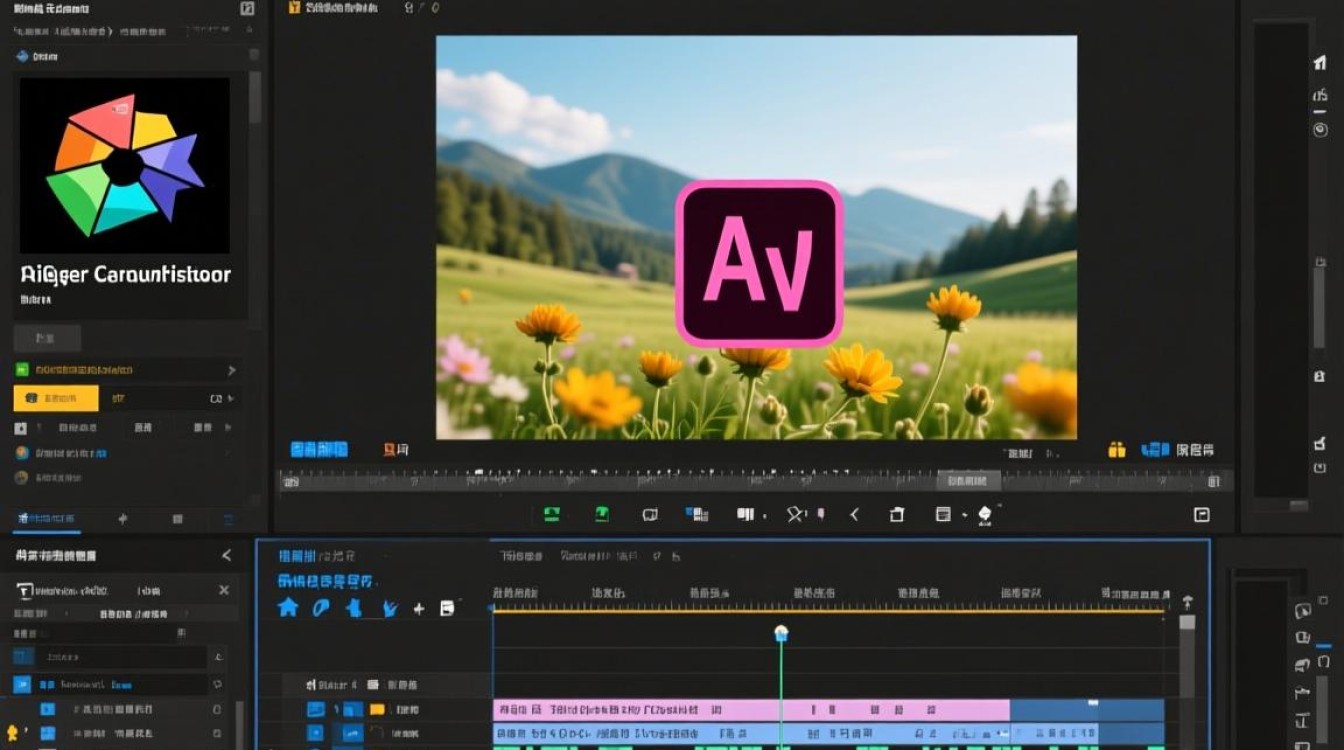The height and width of the screenshot is (750, 1344).
Task: Click the playhead marker on the timeline
Action: point(781,633)
